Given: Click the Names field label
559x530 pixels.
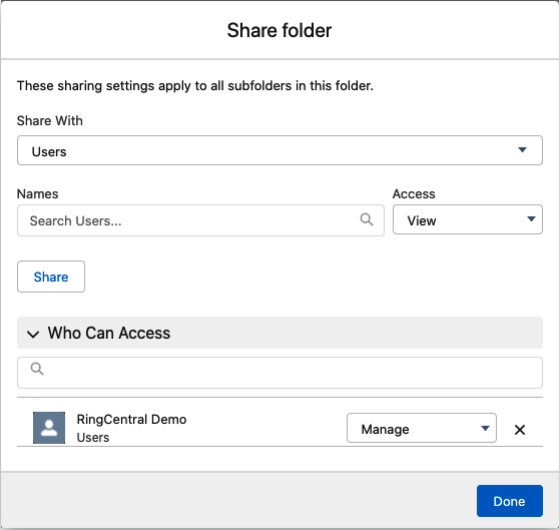Looking at the screenshot, I should click(x=37, y=194).
